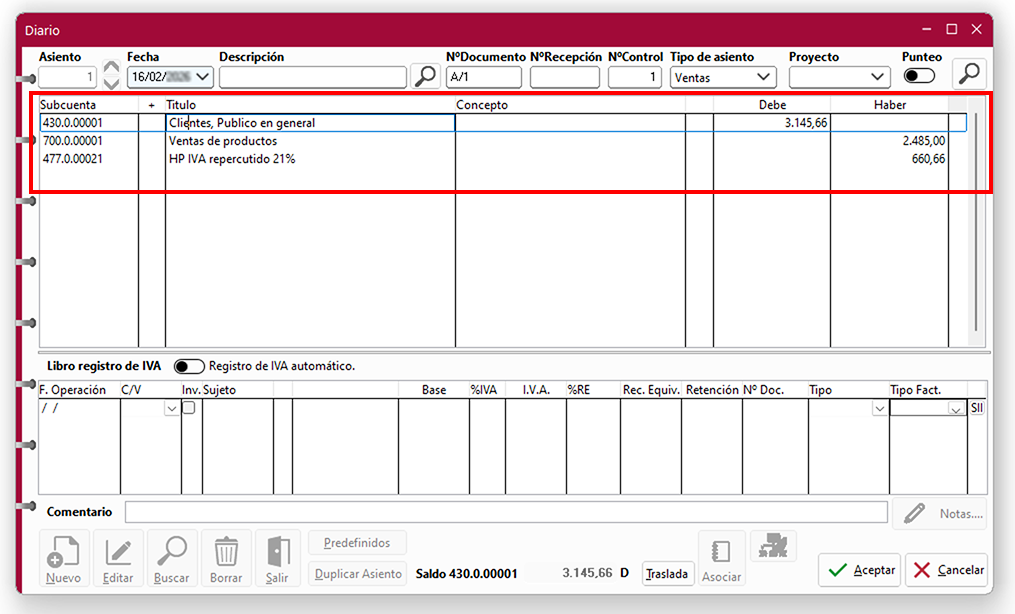Toggle the Punteo switch
Image resolution: width=1015 pixels, height=614 pixels.
pos(919,76)
